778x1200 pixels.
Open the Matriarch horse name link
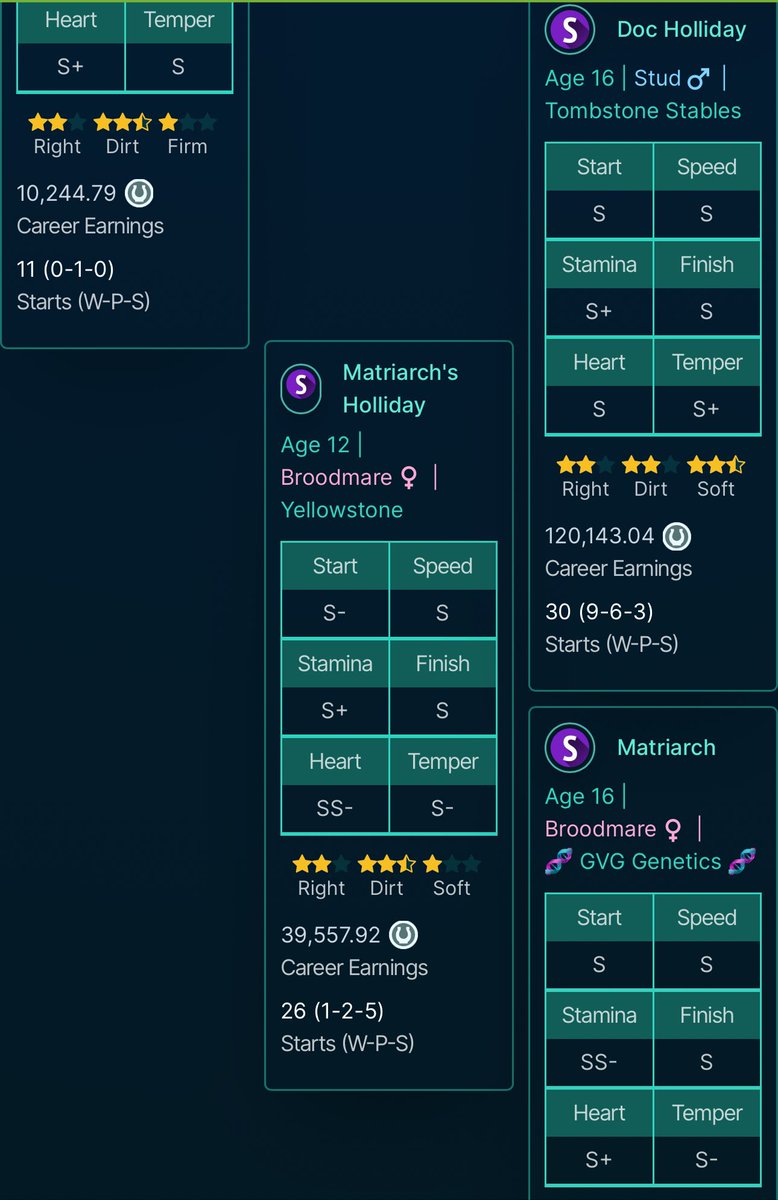click(x=666, y=747)
